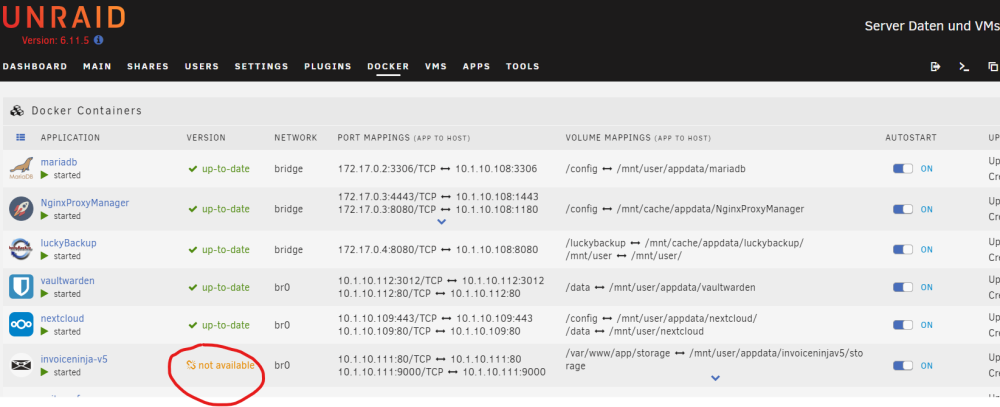Open the Settings menu
The image size is (1000, 407).
click(x=261, y=66)
